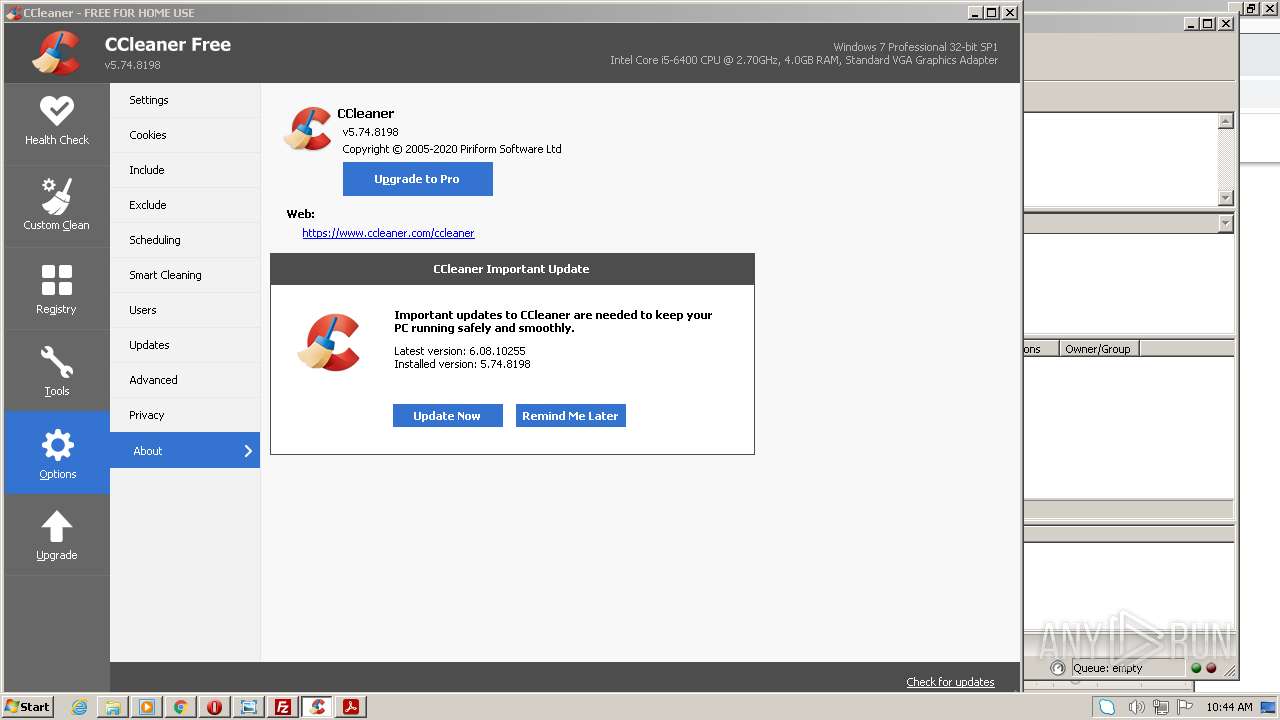
Task: Click the 'Installed version: 5.74.8198' text
Action: (x=462, y=364)
